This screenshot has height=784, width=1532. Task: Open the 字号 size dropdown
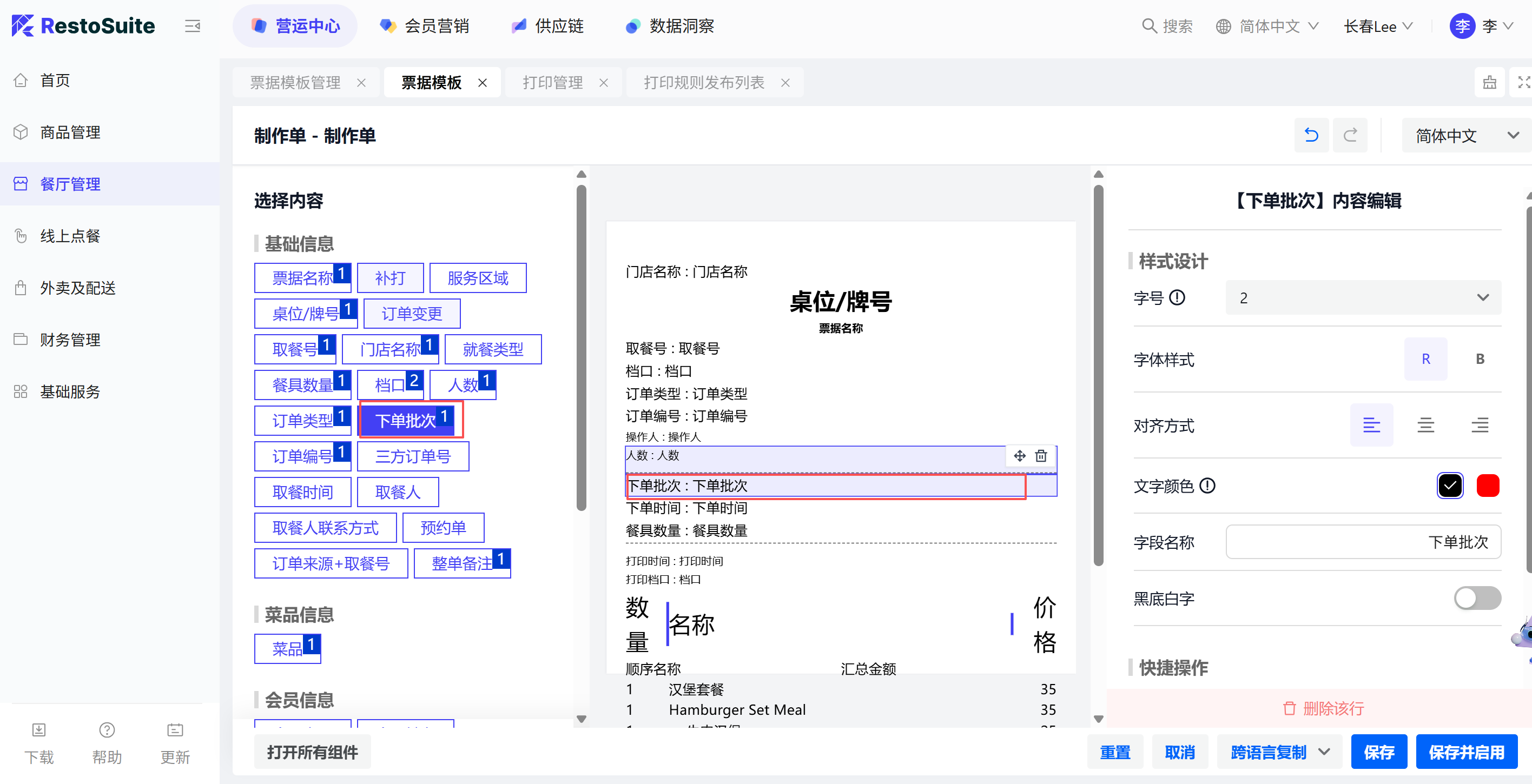(x=1363, y=298)
